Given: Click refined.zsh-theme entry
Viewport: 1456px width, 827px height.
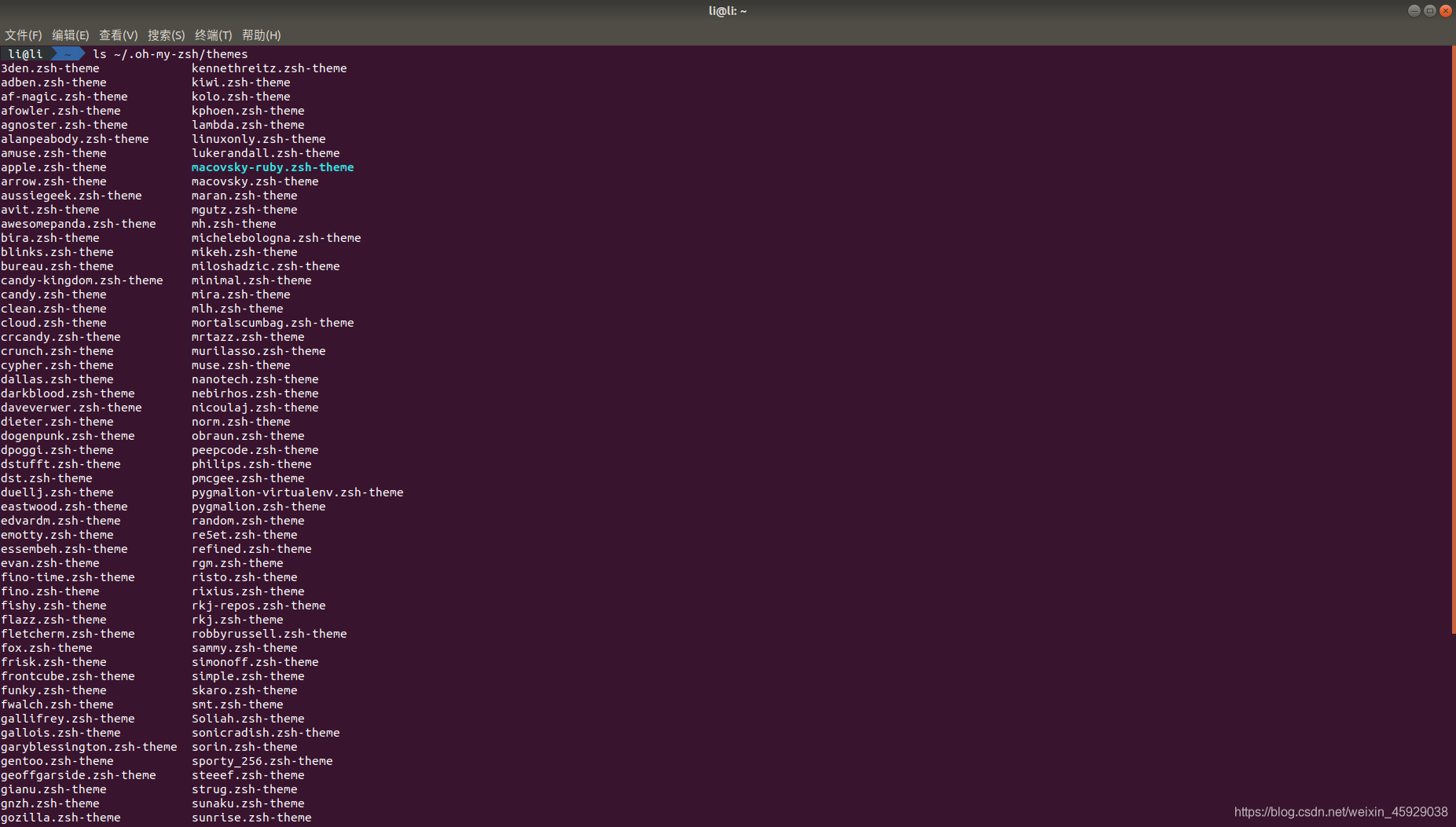Looking at the screenshot, I should (x=251, y=549).
